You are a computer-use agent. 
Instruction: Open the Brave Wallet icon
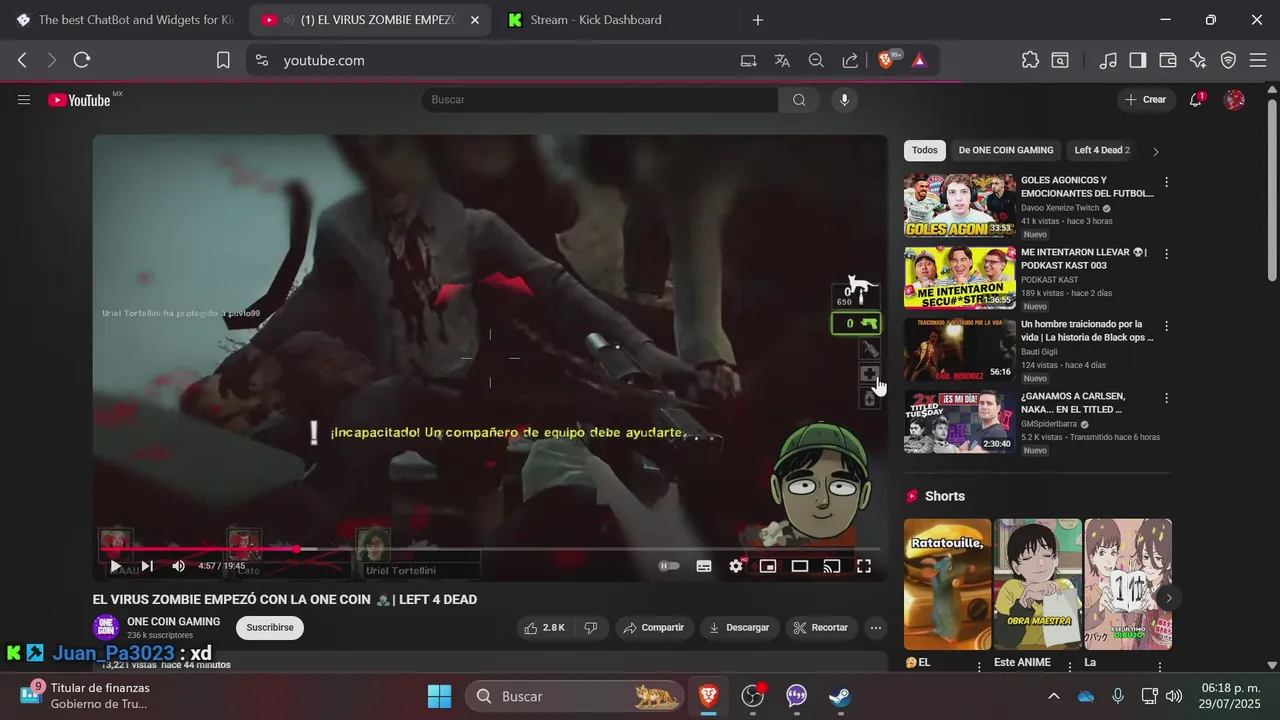tap(1168, 60)
